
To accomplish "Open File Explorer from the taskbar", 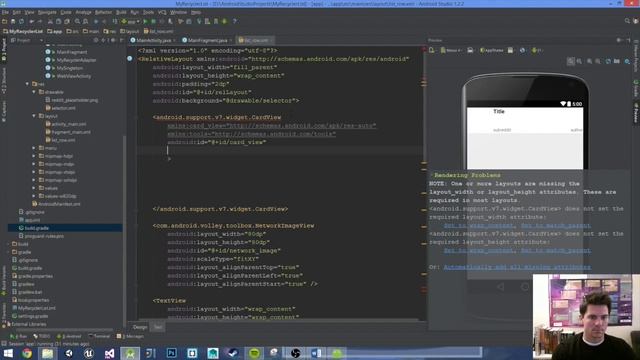I will (x=47, y=353).
